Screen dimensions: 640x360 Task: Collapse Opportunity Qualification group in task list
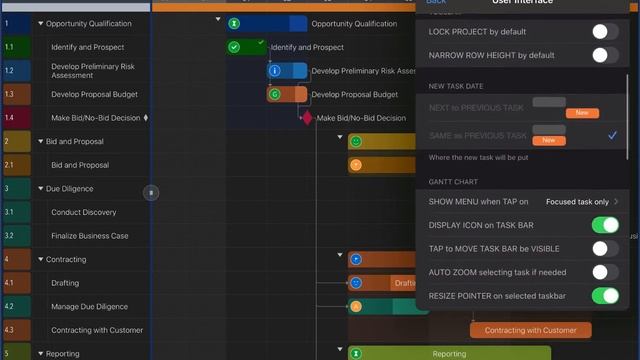(x=40, y=24)
